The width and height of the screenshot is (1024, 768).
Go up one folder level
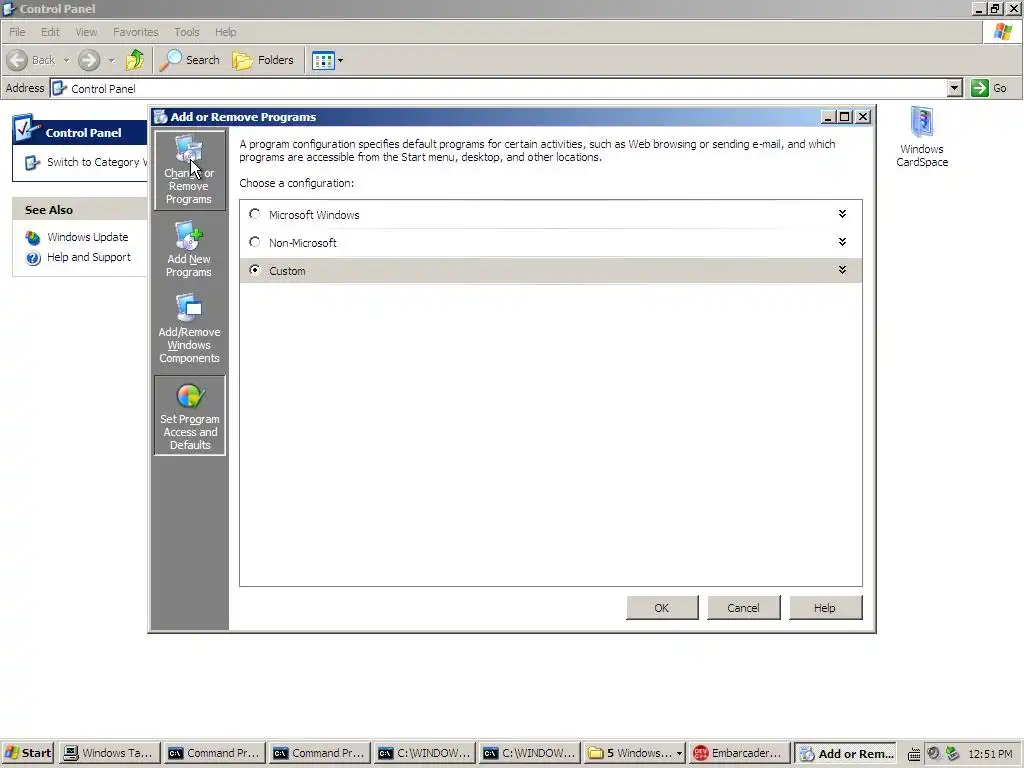pyautogui.click(x=135, y=60)
